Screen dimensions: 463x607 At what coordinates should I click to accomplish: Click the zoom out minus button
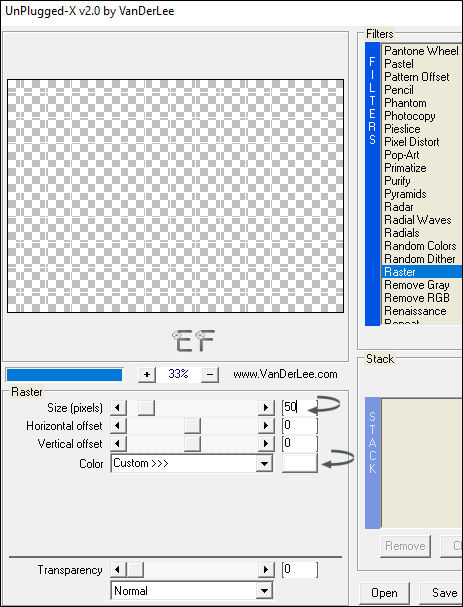(x=210, y=374)
